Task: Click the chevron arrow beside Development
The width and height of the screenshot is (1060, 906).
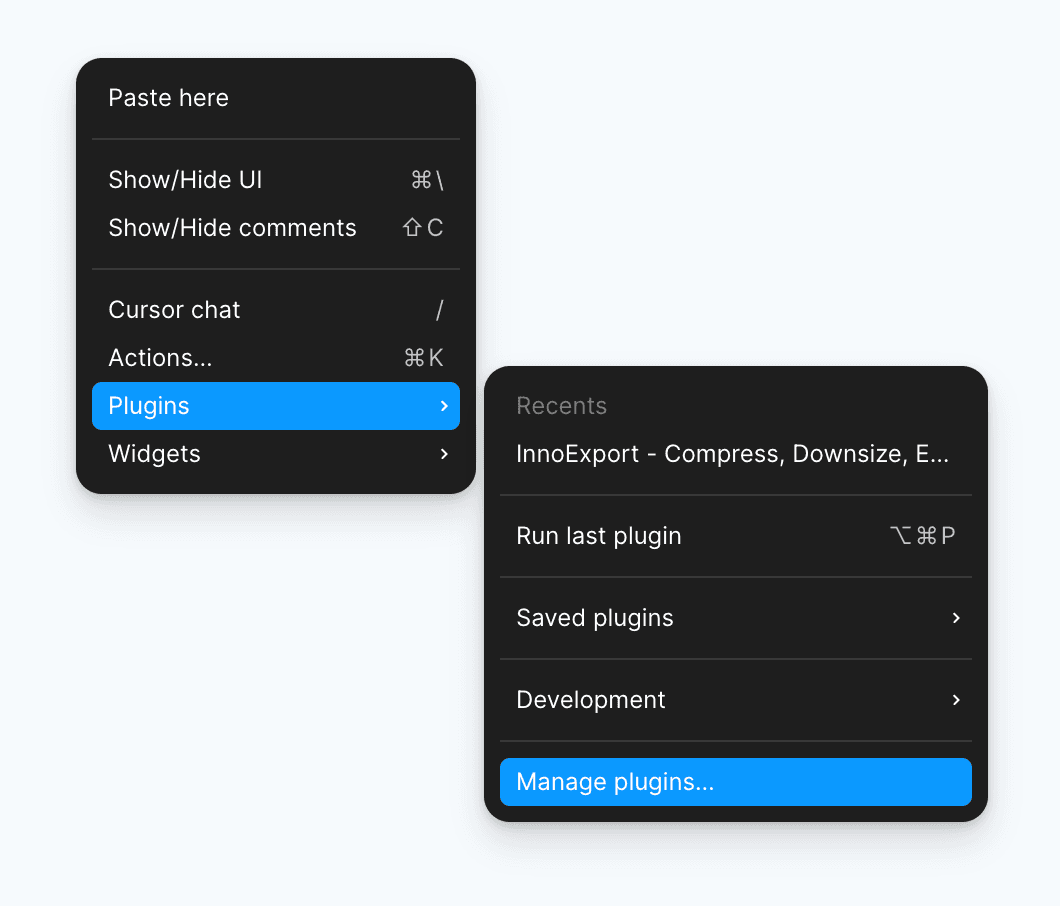Action: 956,700
